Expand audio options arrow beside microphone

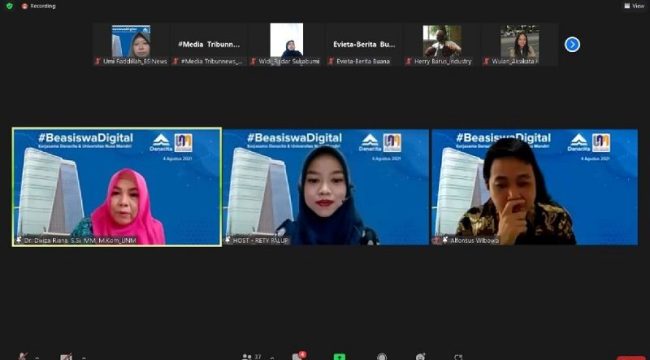pos(37,357)
